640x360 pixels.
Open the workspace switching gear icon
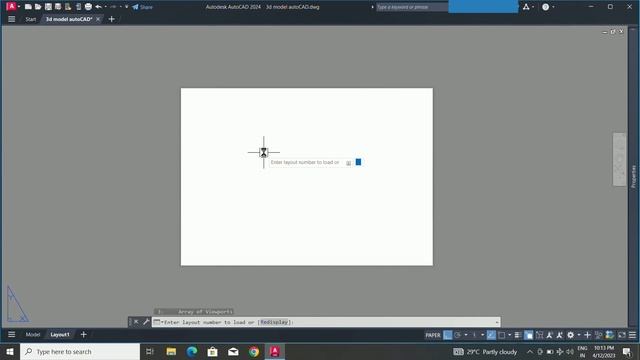571,335
